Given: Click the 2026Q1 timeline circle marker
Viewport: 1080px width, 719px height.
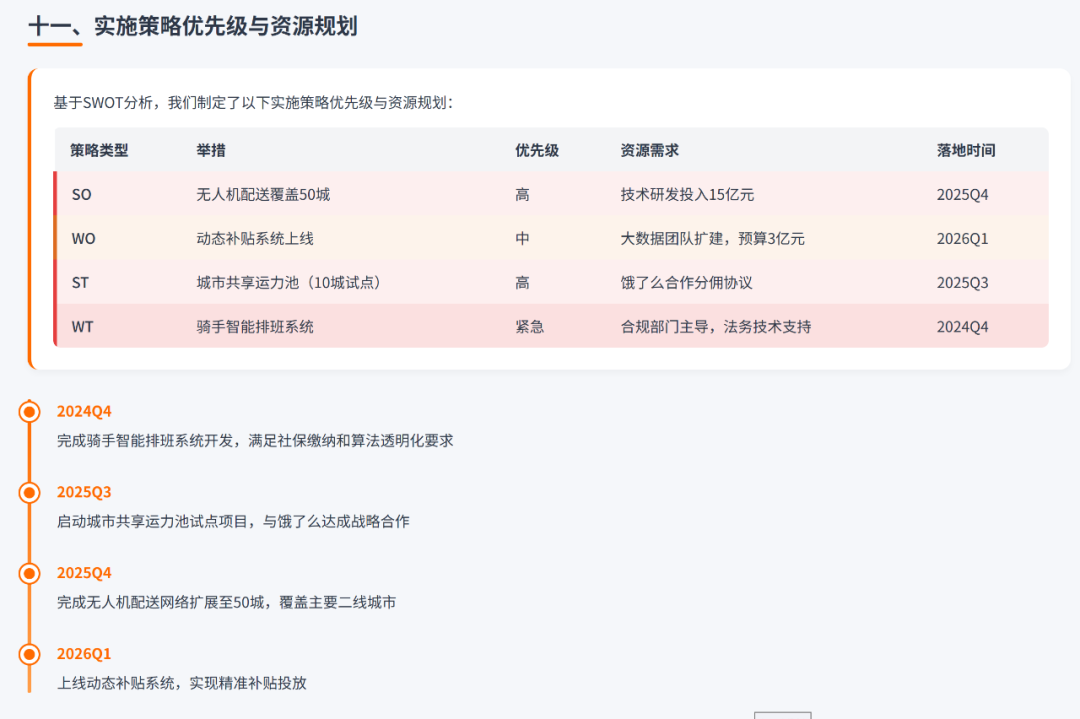Looking at the screenshot, I should 31,653.
